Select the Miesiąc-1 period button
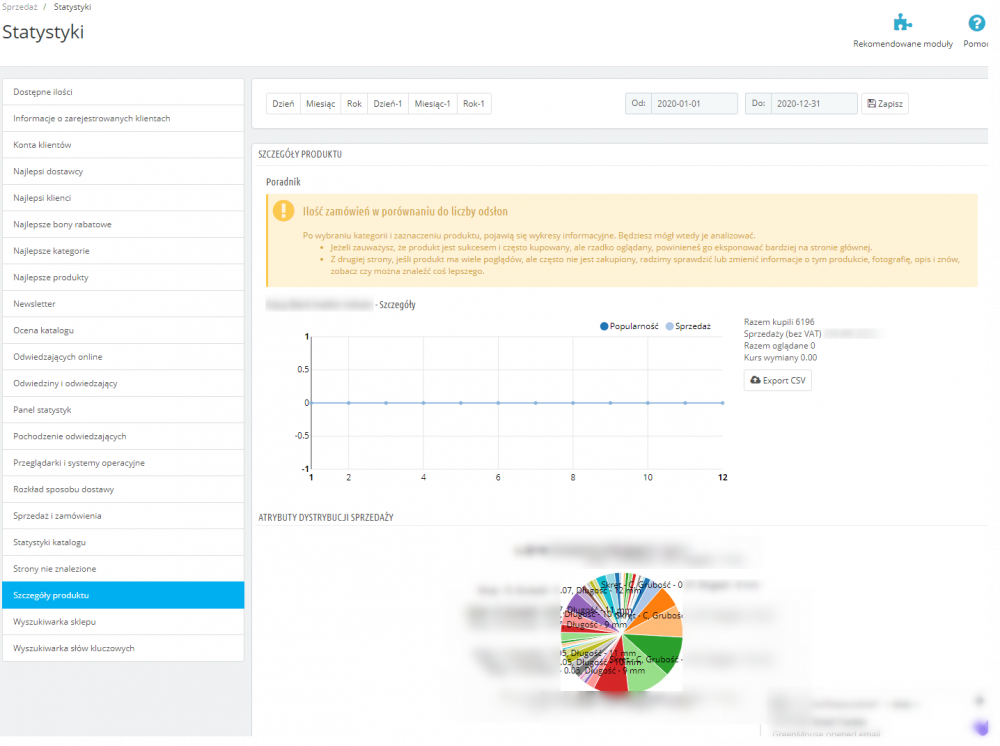This screenshot has width=1000, height=746. tap(432, 103)
